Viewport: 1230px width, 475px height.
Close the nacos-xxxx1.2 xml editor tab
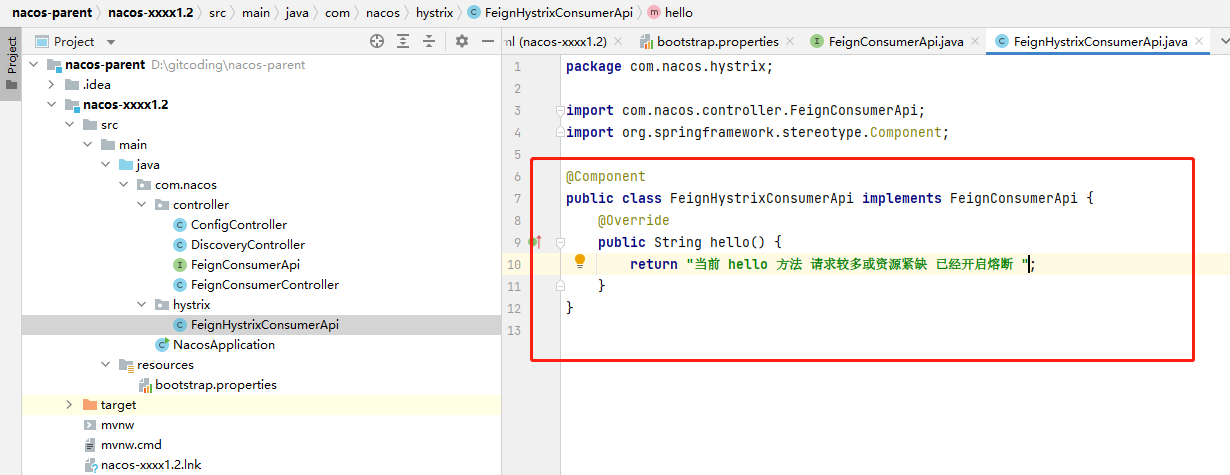(618, 41)
